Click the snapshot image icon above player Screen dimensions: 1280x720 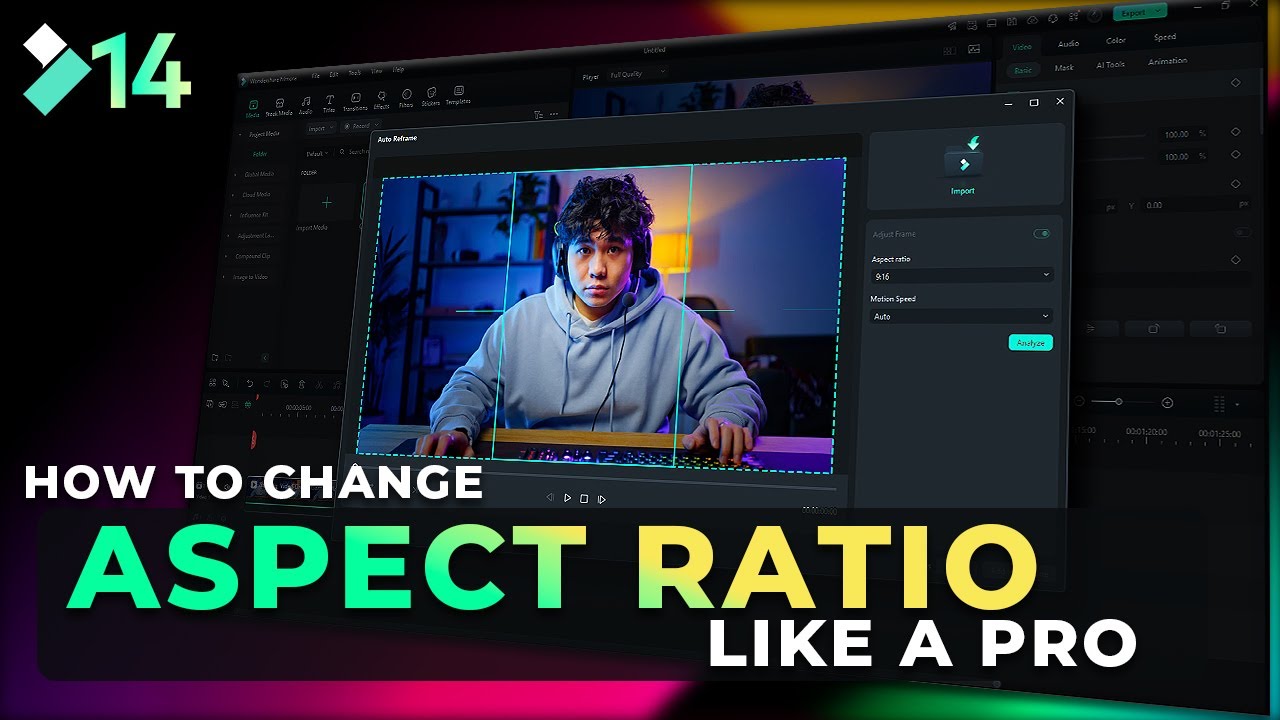(x=975, y=50)
